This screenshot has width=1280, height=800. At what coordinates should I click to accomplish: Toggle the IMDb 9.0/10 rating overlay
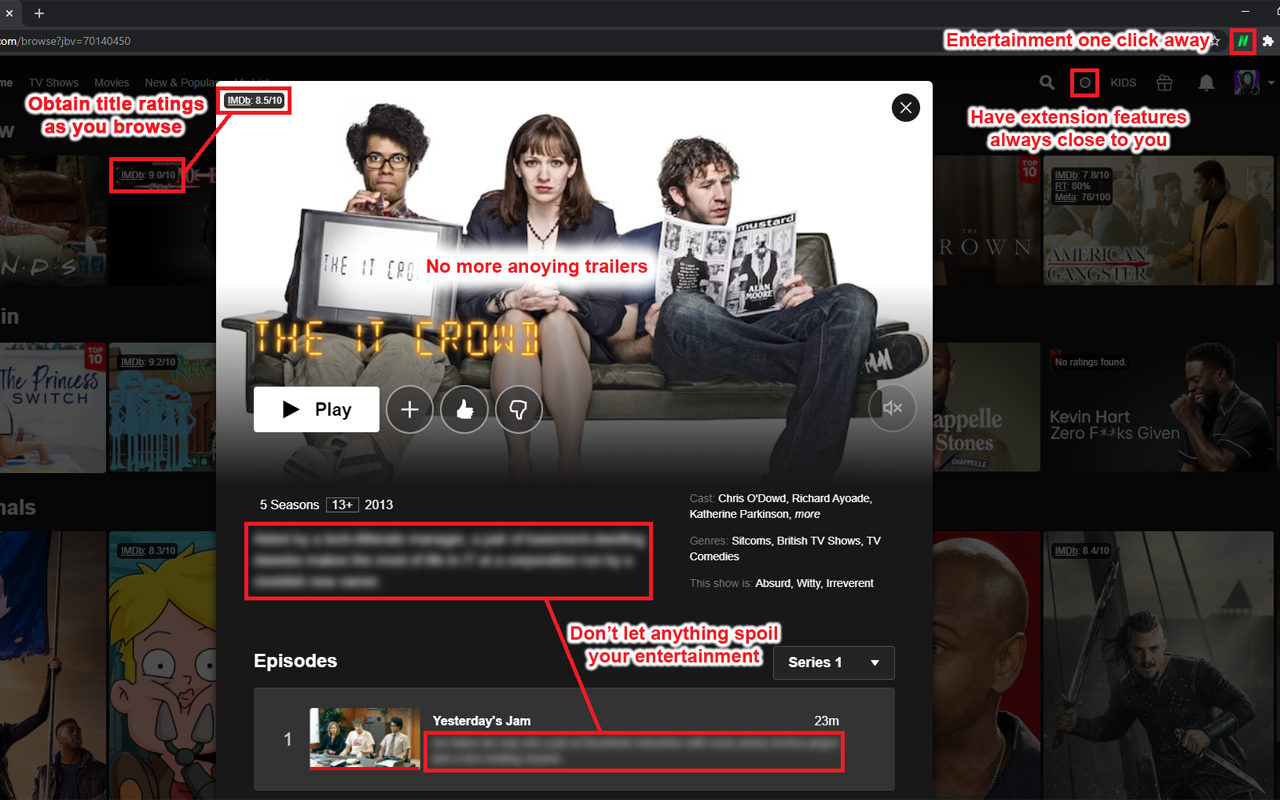(x=146, y=175)
